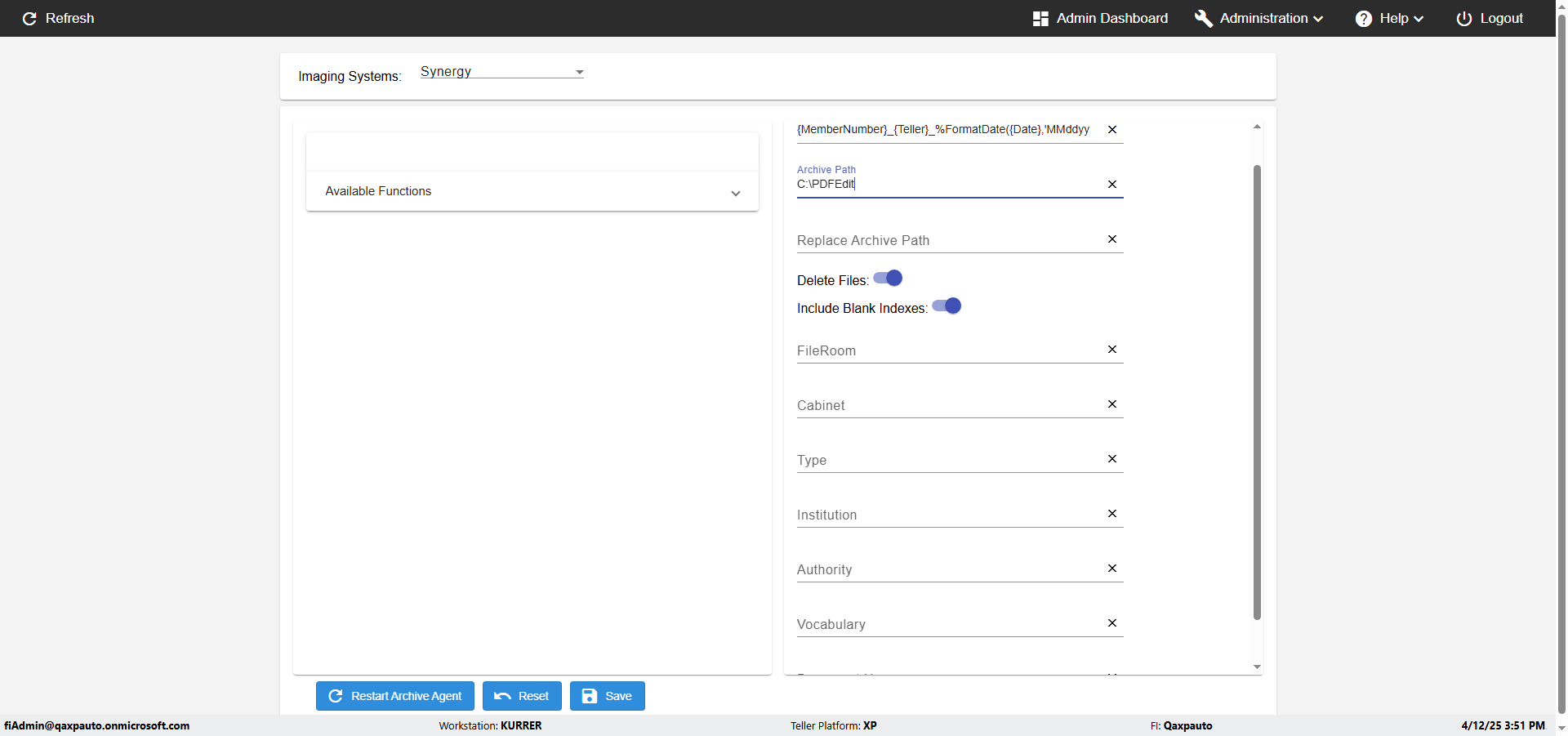
Task: Open the Imaging Systems Synergy dropdown
Action: tap(501, 72)
